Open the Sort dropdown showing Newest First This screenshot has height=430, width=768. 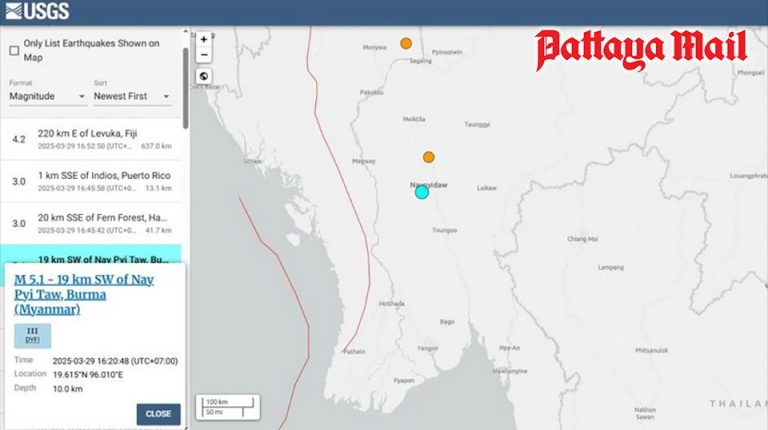132,97
